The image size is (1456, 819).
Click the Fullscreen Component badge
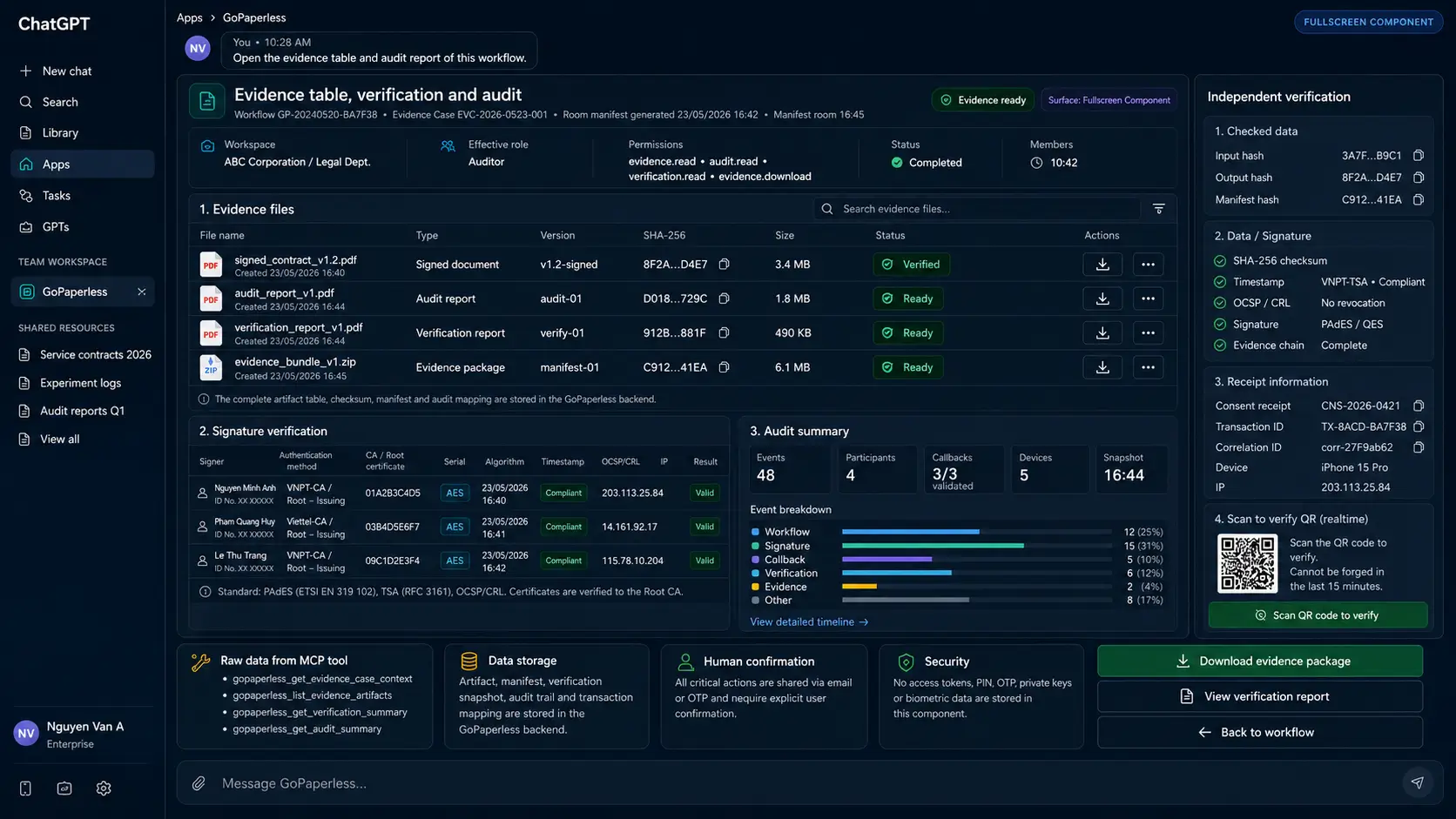1368,22
